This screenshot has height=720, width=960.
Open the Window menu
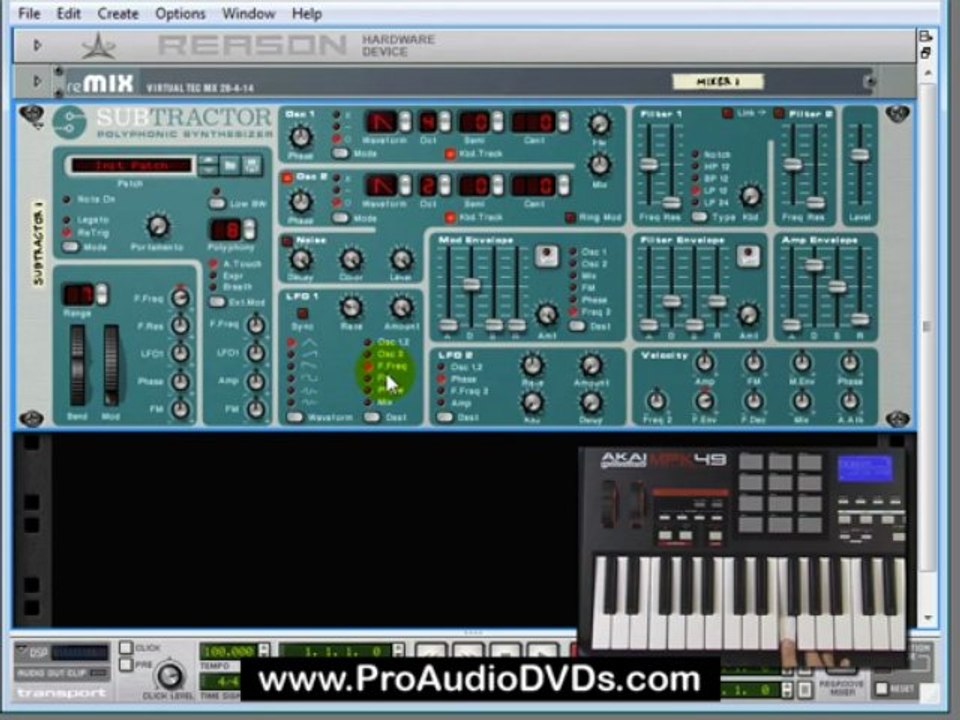pos(248,13)
